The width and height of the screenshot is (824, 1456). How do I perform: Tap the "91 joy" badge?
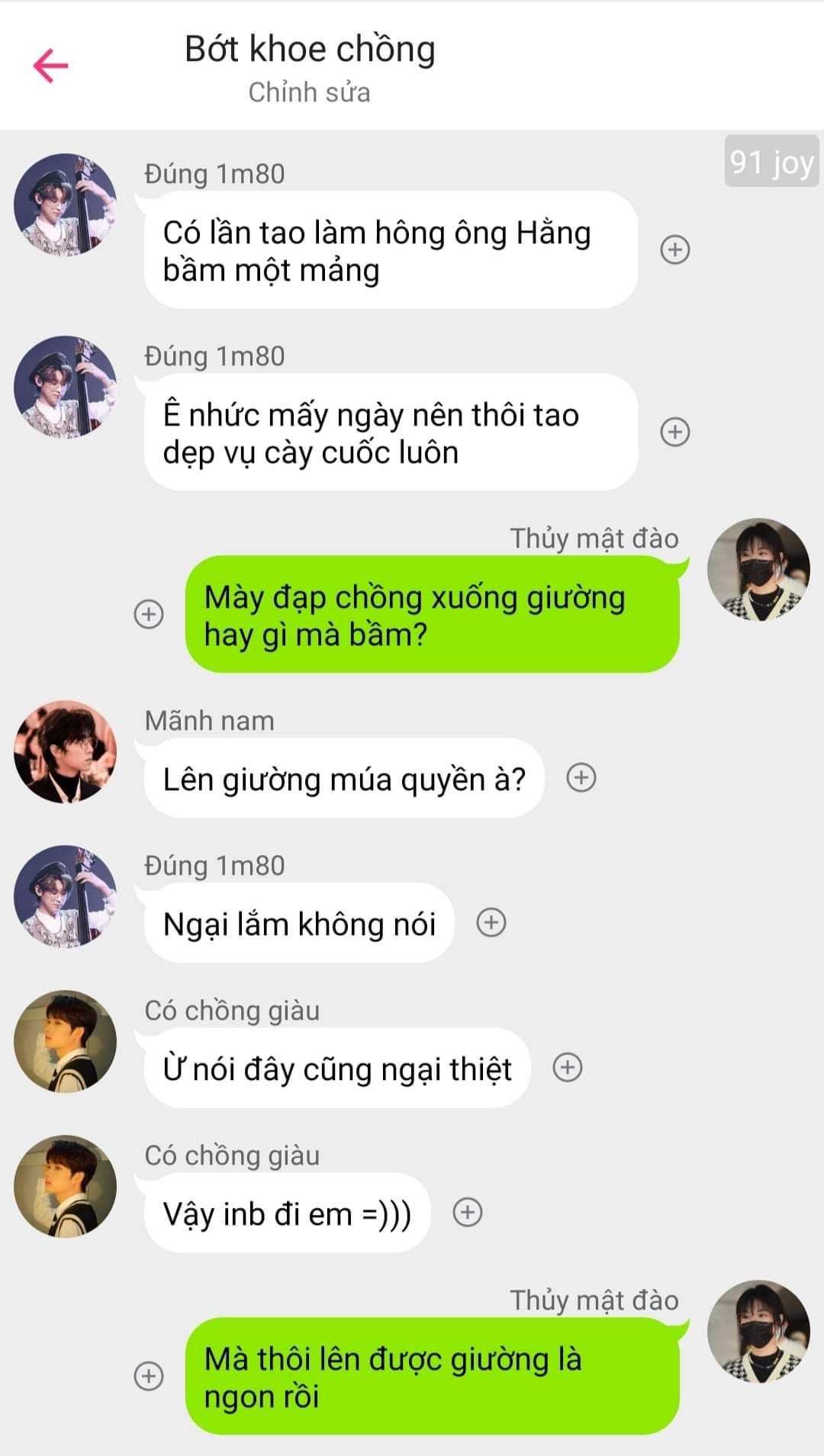(771, 161)
